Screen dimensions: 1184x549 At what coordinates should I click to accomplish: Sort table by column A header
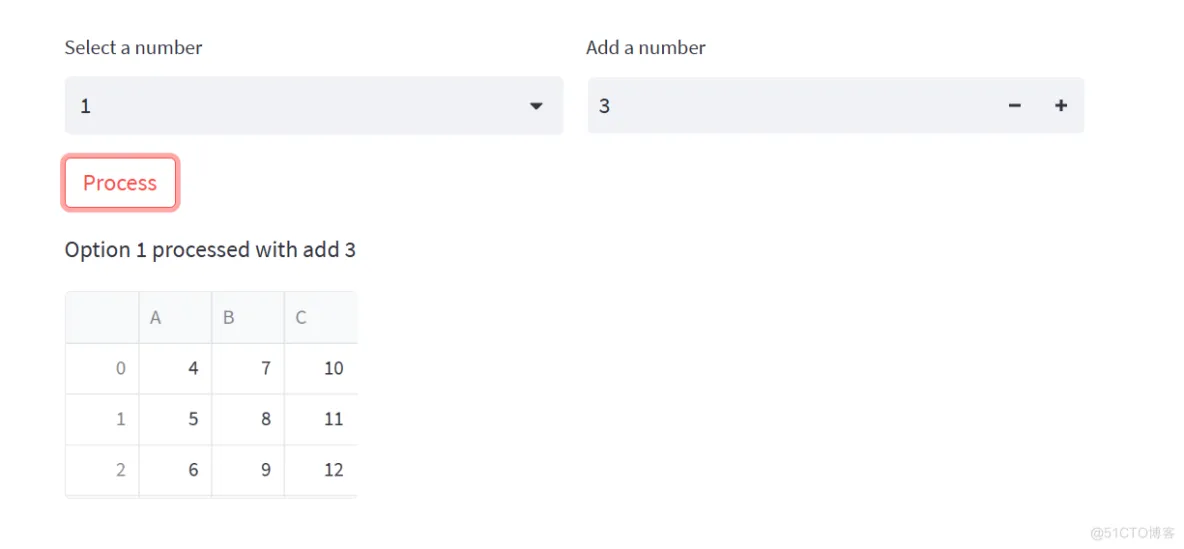pos(175,318)
